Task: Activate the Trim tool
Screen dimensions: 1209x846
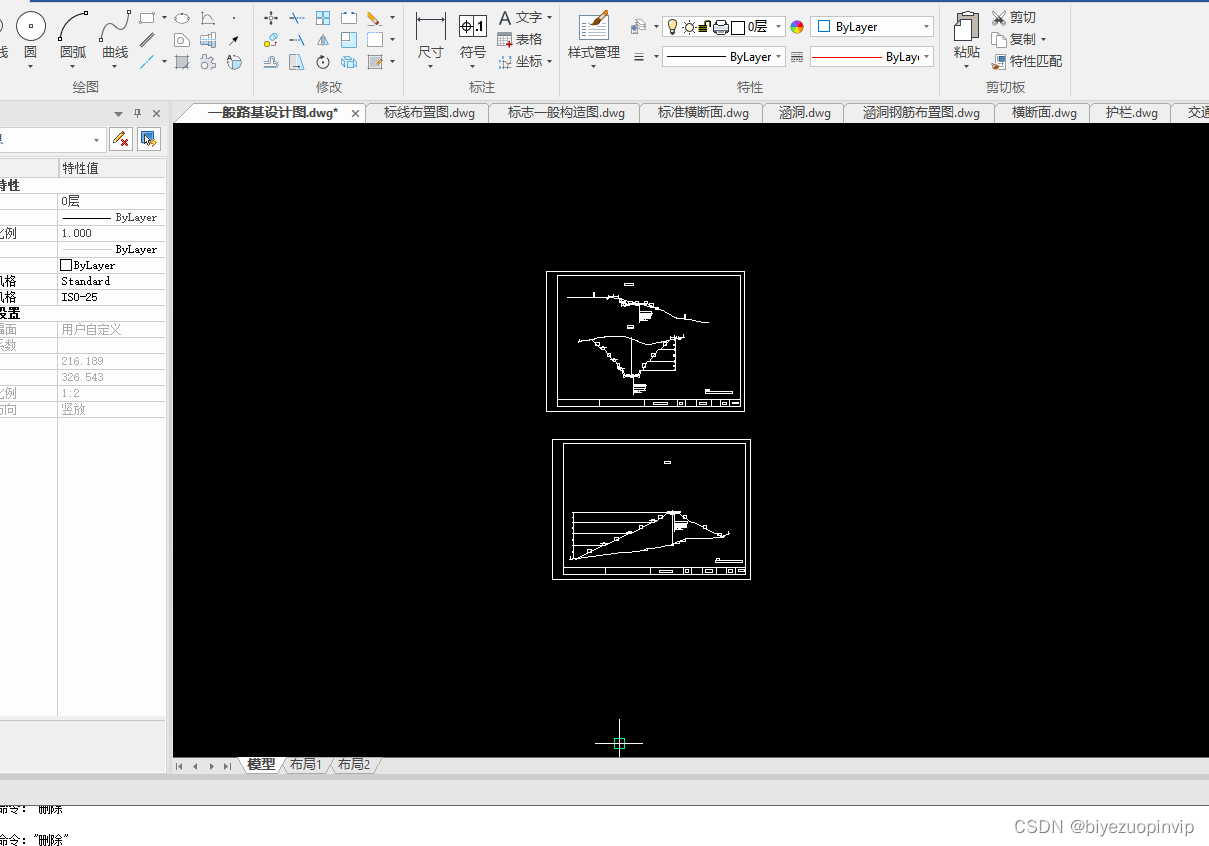Action: pyautogui.click(x=297, y=18)
